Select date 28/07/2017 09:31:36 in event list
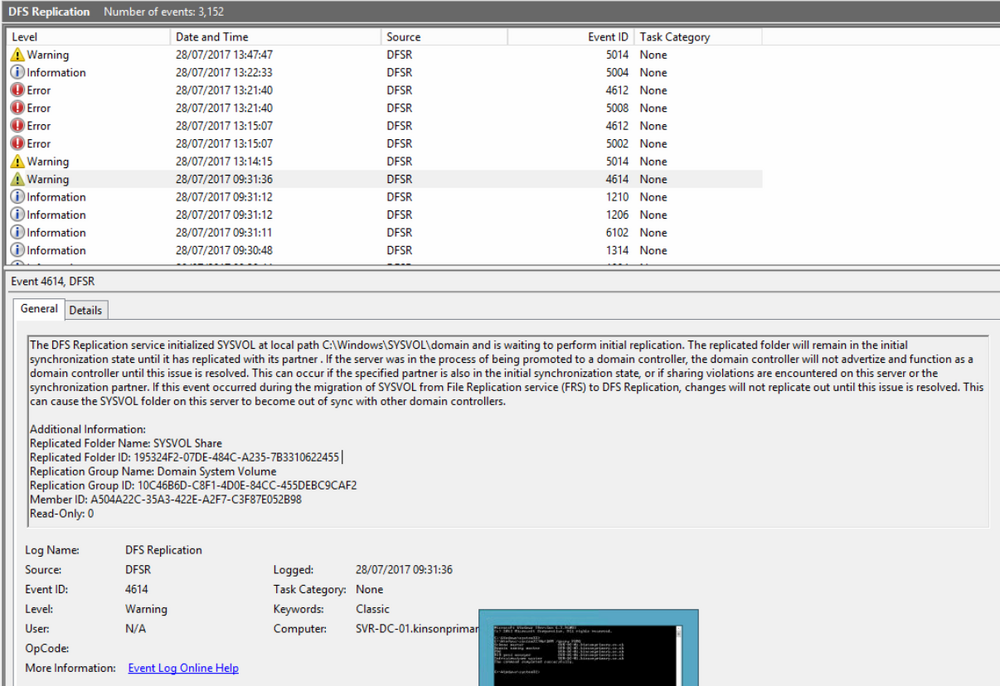 [x=224, y=180]
